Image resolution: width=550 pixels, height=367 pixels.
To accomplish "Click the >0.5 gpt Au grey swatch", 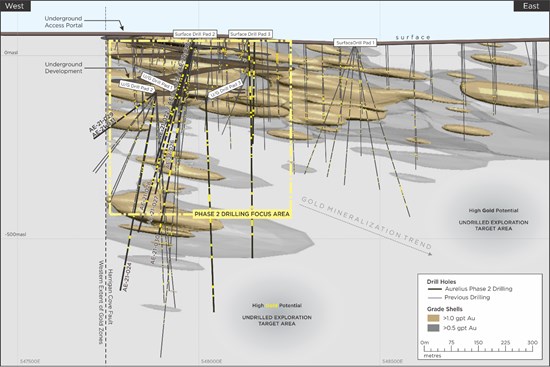I will tap(433, 328).
